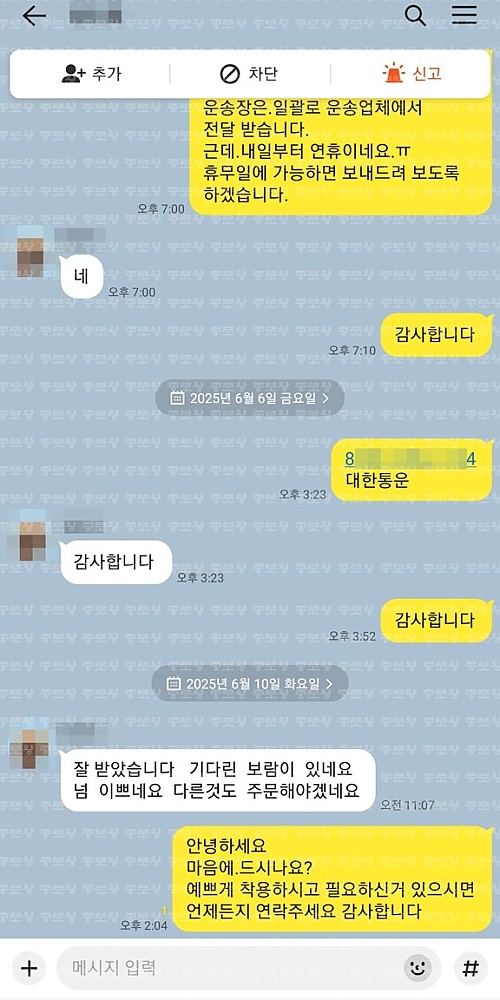The height and width of the screenshot is (1000, 500).
Task: Tap the hashtag search button
Action: 471,969
